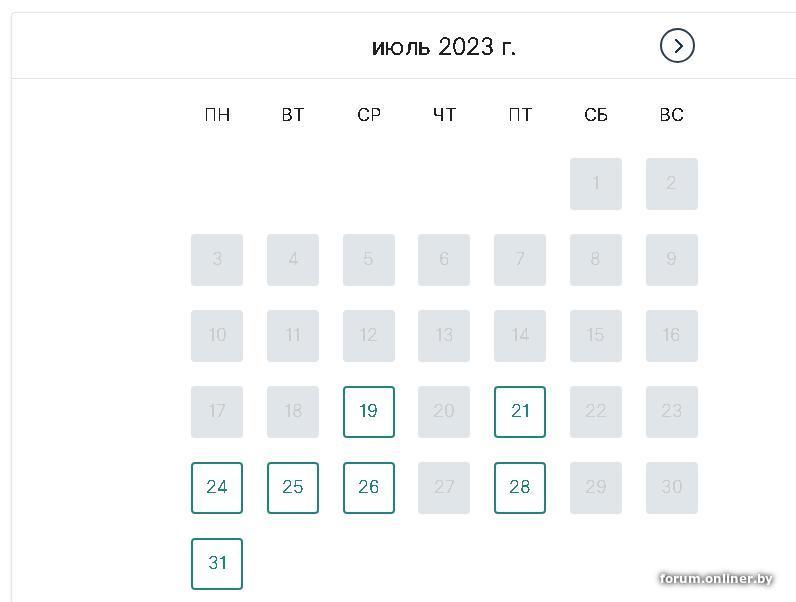The height and width of the screenshot is (602, 796).
Task: Choose July 25 in the calendar
Action: (x=293, y=488)
